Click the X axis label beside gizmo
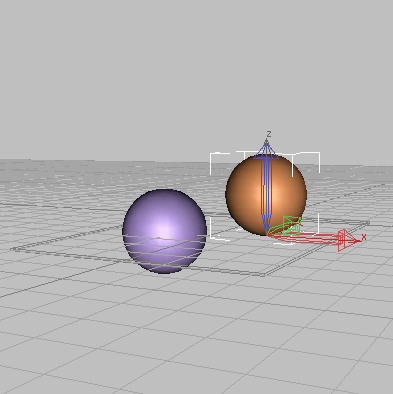 (x=364, y=237)
